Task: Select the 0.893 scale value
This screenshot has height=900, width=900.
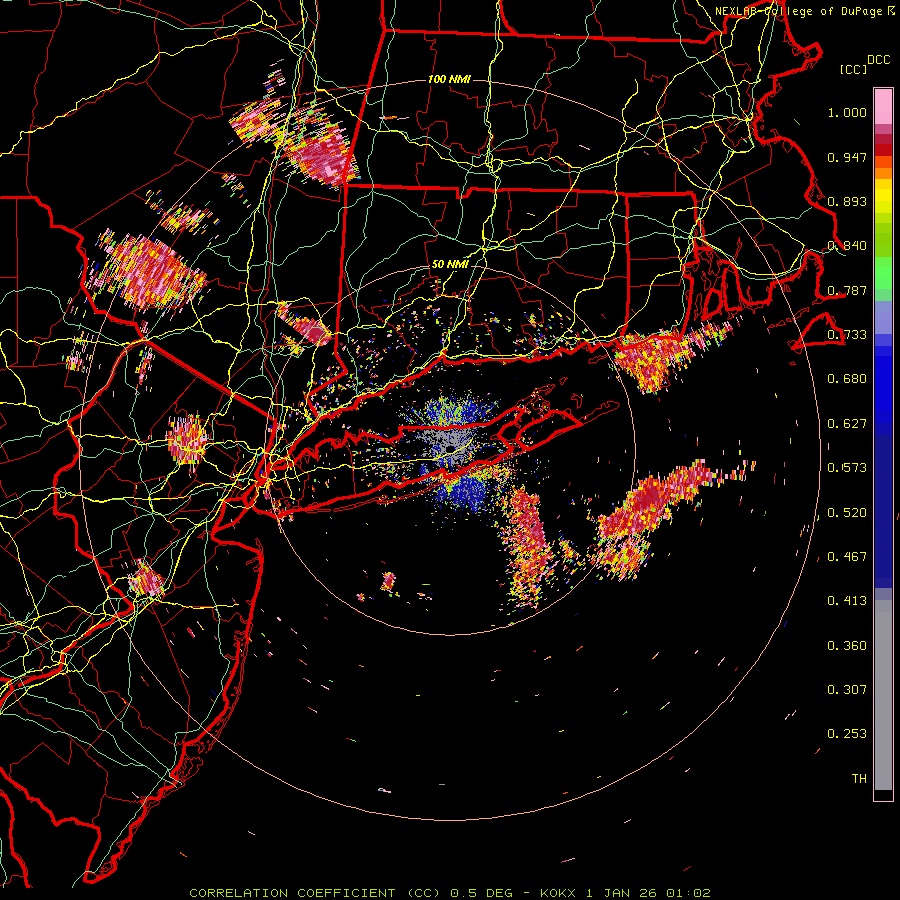Action: tap(847, 201)
